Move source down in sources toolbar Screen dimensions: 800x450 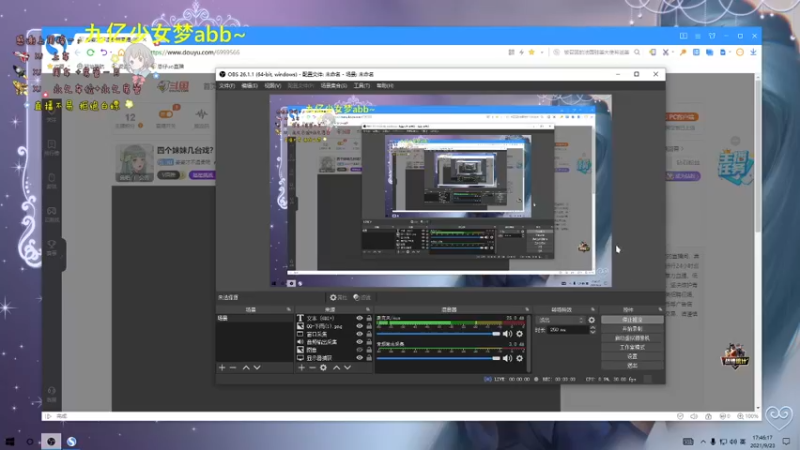(x=347, y=367)
